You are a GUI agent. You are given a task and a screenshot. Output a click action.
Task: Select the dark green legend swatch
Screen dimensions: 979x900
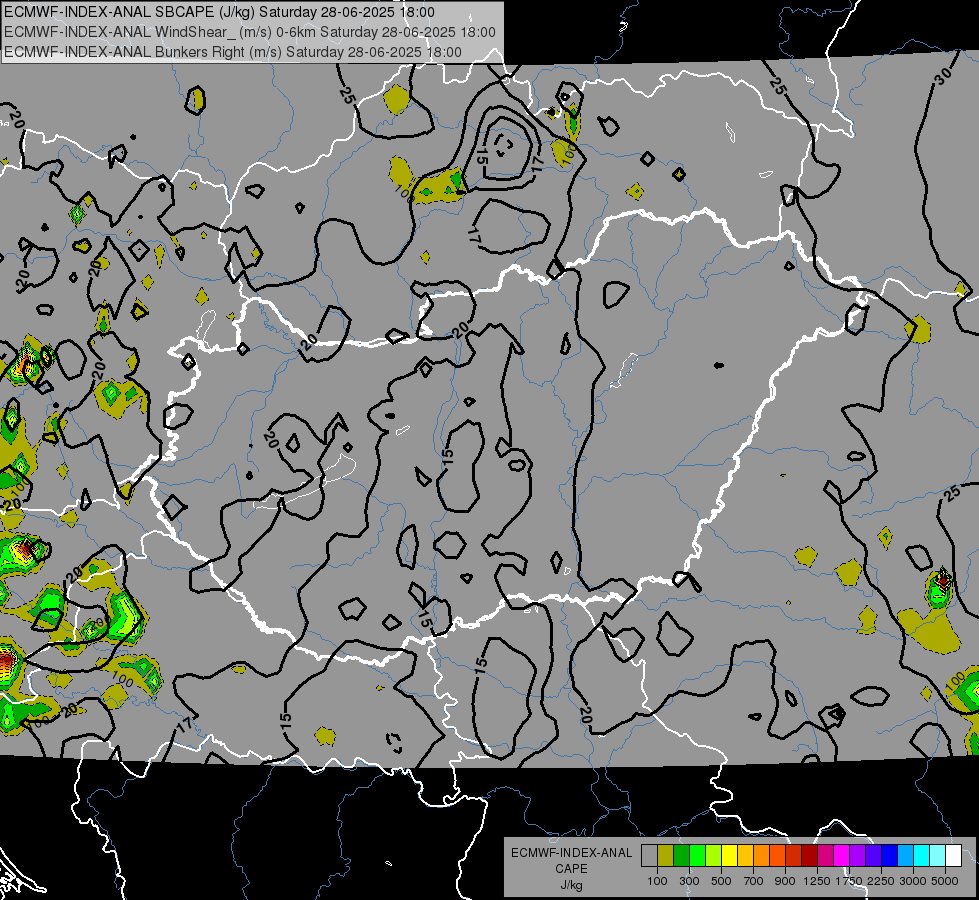click(x=681, y=855)
